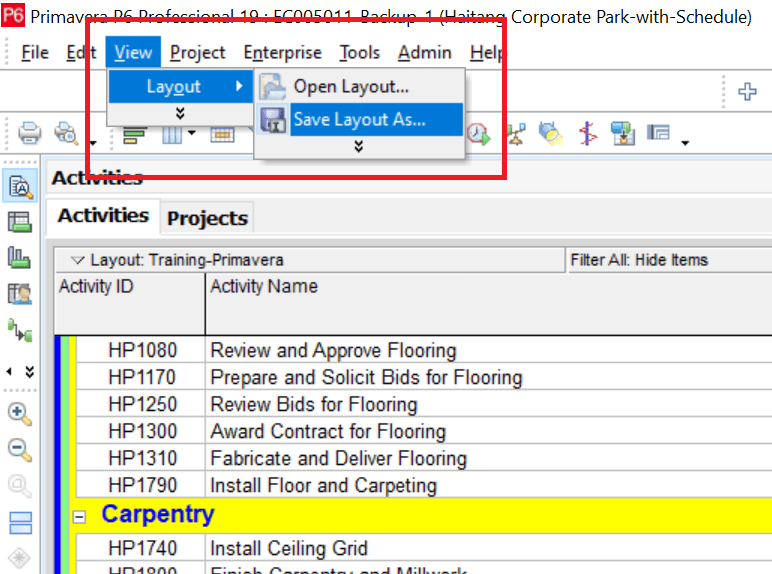Screen dimensions: 772x574
Task: Open the Activities view sidebar icon
Action: (20, 186)
